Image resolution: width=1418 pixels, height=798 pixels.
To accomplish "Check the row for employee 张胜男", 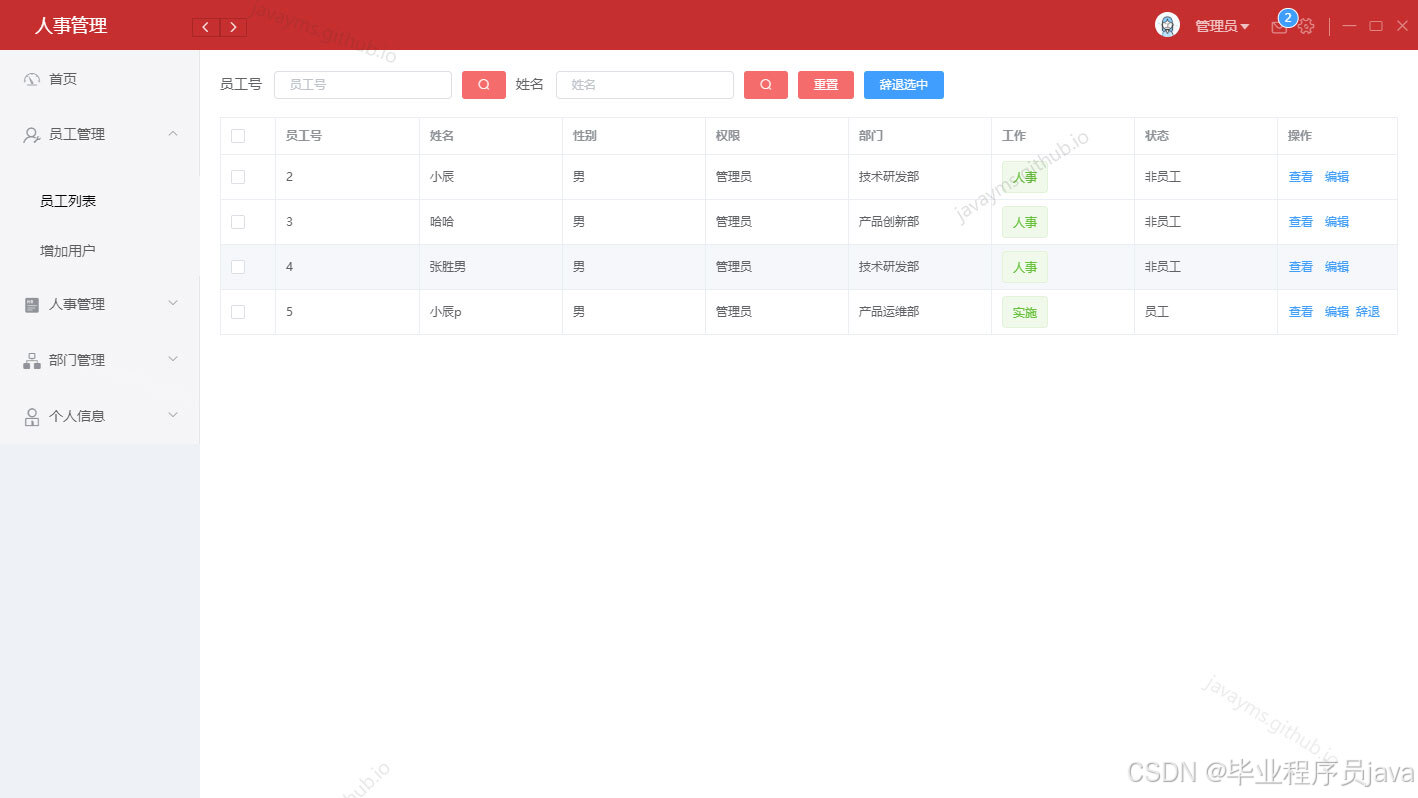I will pos(238,267).
